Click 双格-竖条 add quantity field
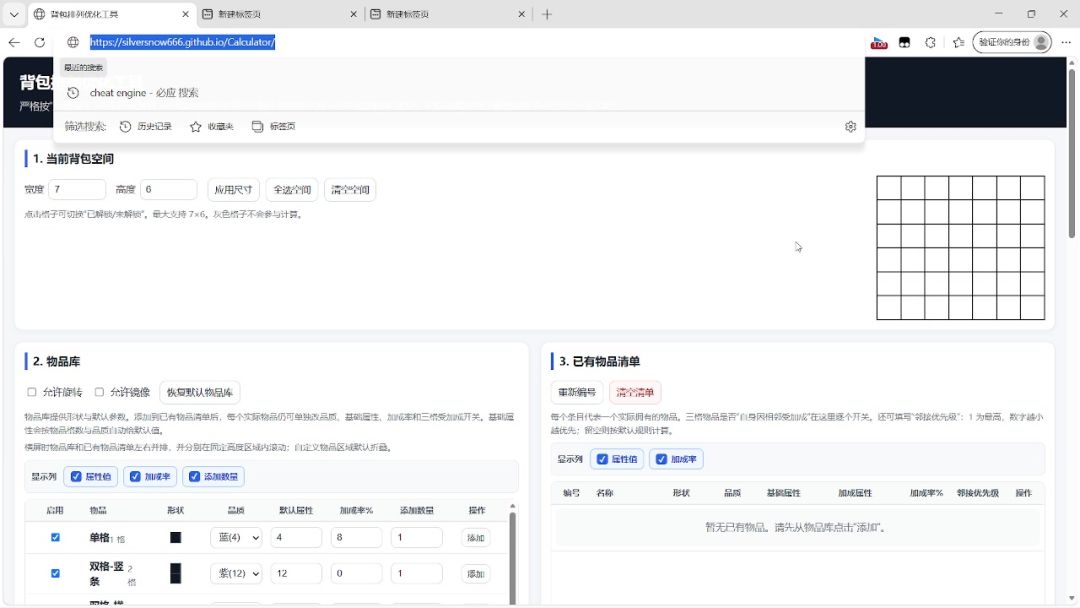Viewport: 1080px width, 608px height. coord(417,573)
